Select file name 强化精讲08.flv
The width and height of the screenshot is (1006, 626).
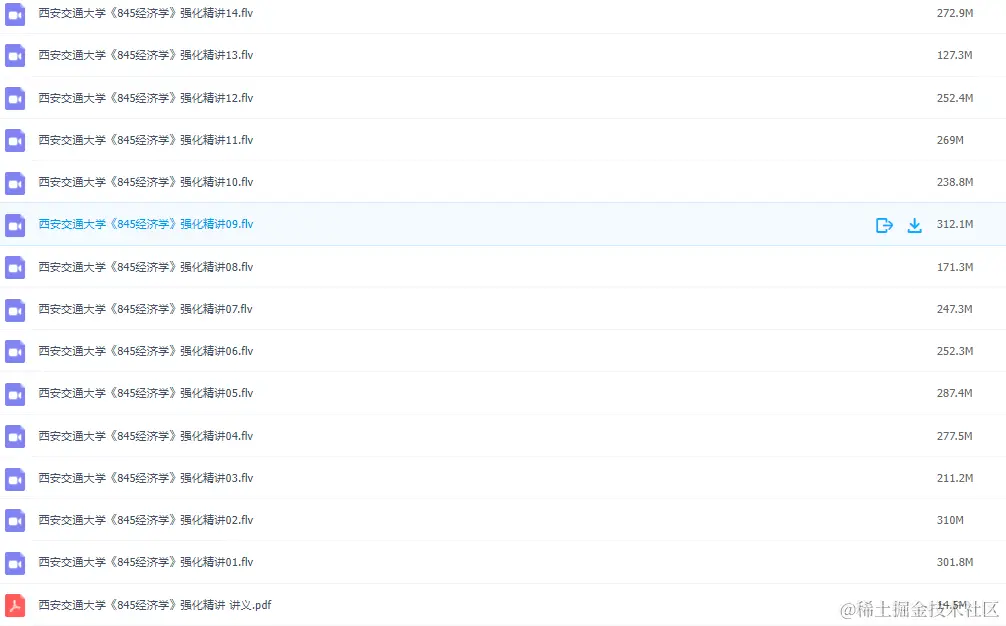click(x=146, y=267)
